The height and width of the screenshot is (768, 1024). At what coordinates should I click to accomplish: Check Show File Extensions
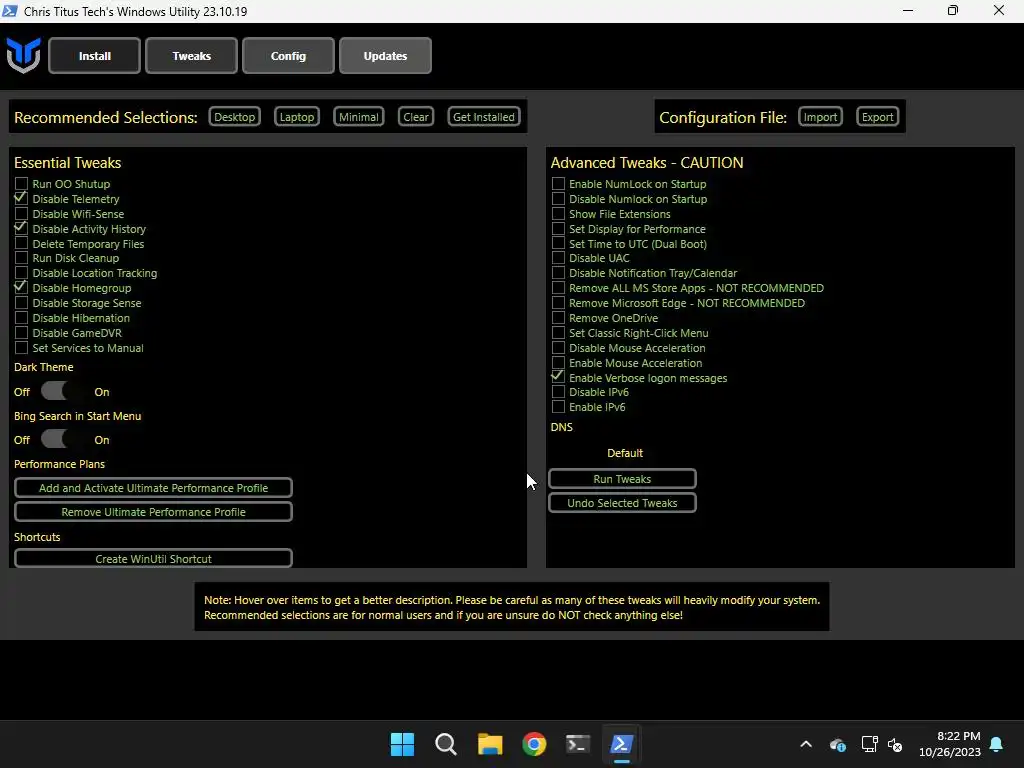558,214
